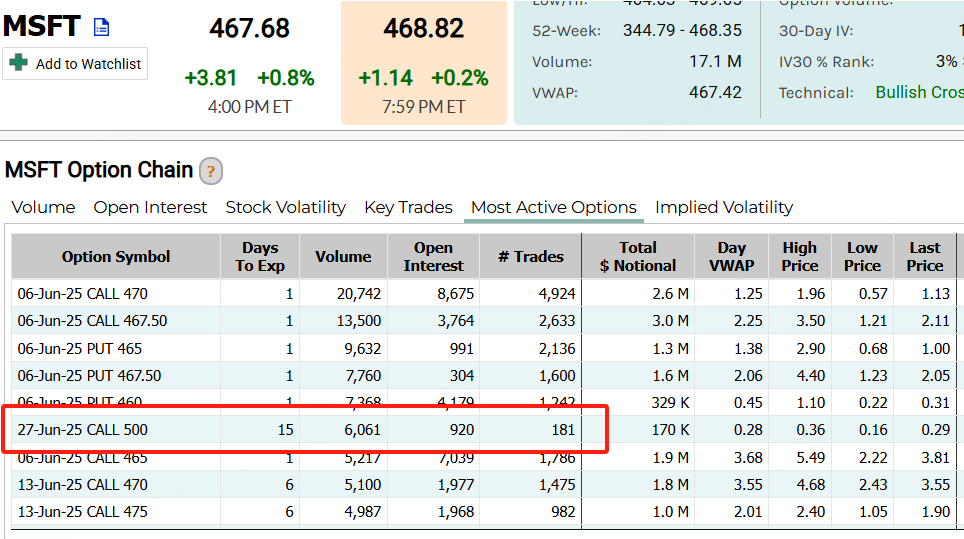
Task: Select 06-Jun-25 PUT 467.50 option
Action: coord(89,376)
